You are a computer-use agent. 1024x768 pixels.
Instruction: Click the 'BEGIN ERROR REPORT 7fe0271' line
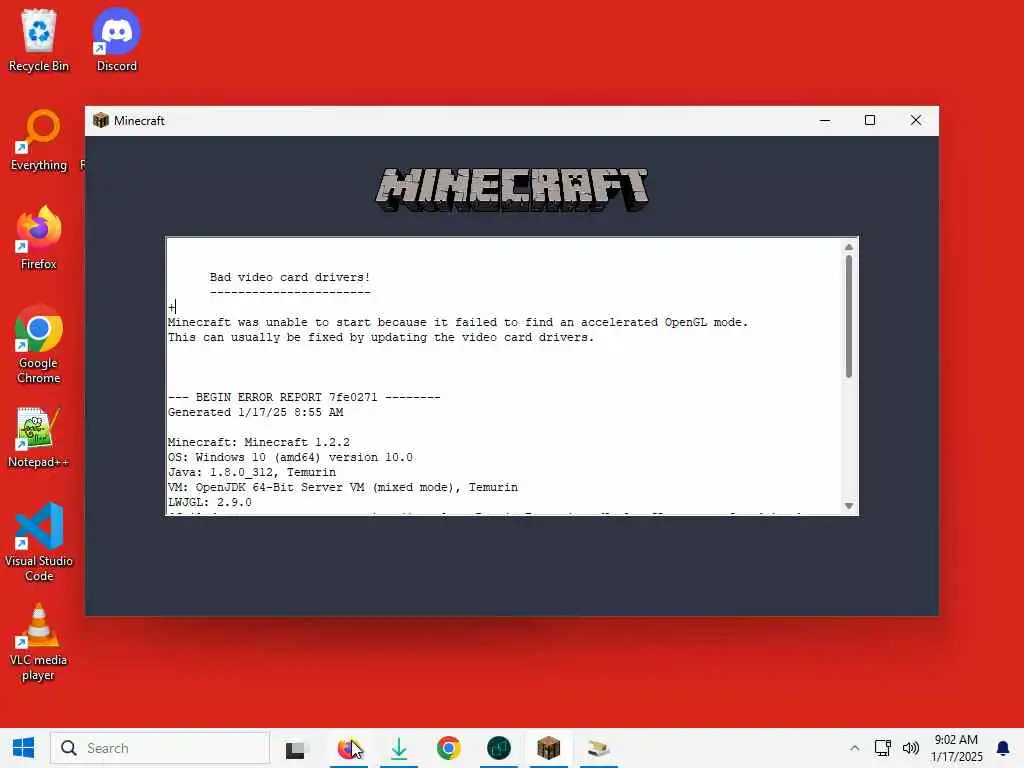point(304,397)
